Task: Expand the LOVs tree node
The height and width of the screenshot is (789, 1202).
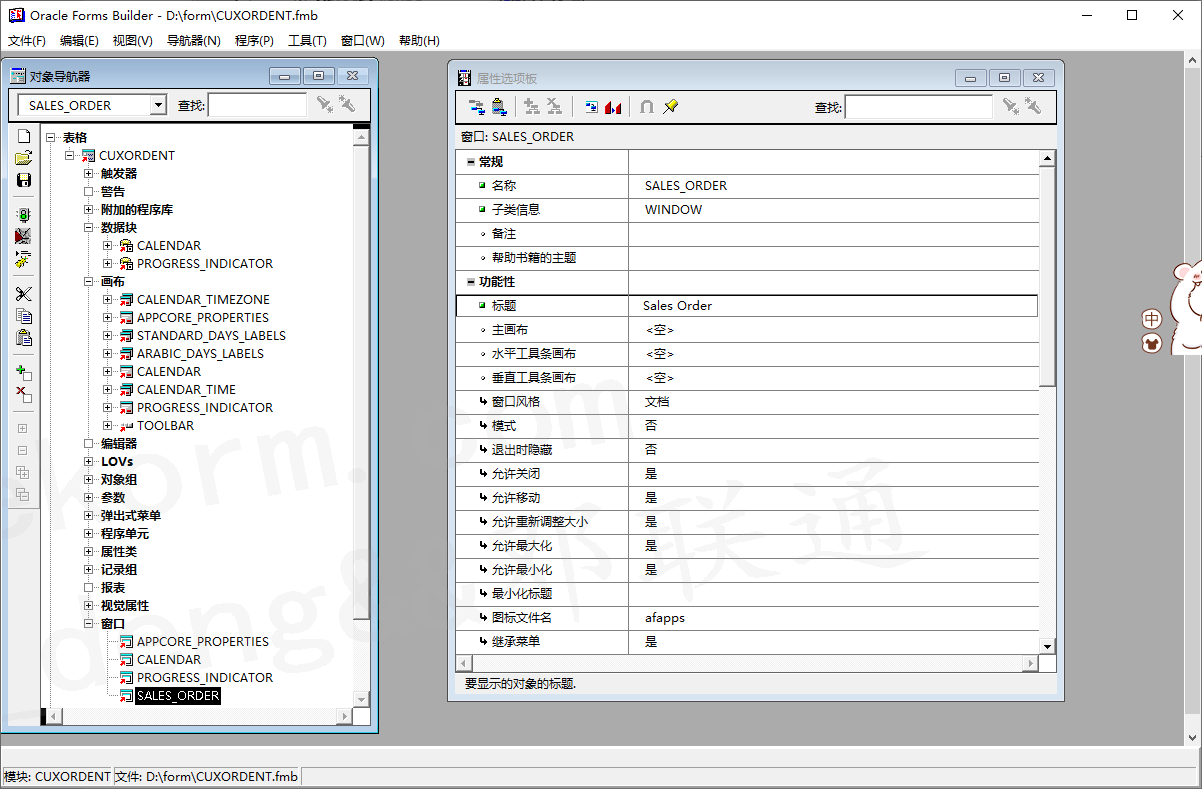Action: [90, 461]
